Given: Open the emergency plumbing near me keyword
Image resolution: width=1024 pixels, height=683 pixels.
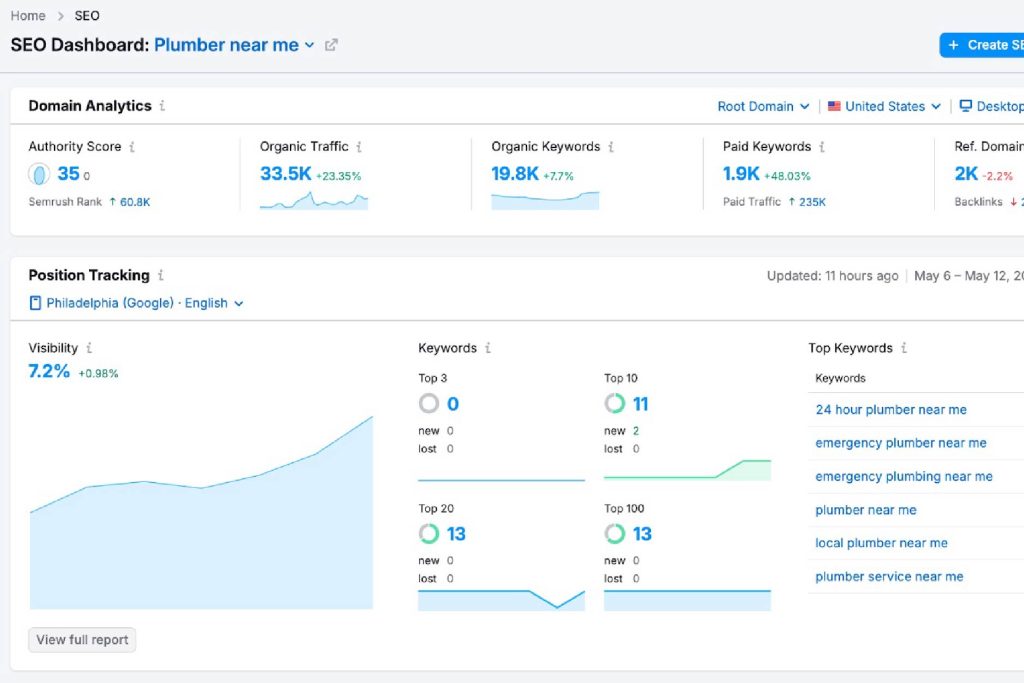Looking at the screenshot, I should click(x=904, y=477).
